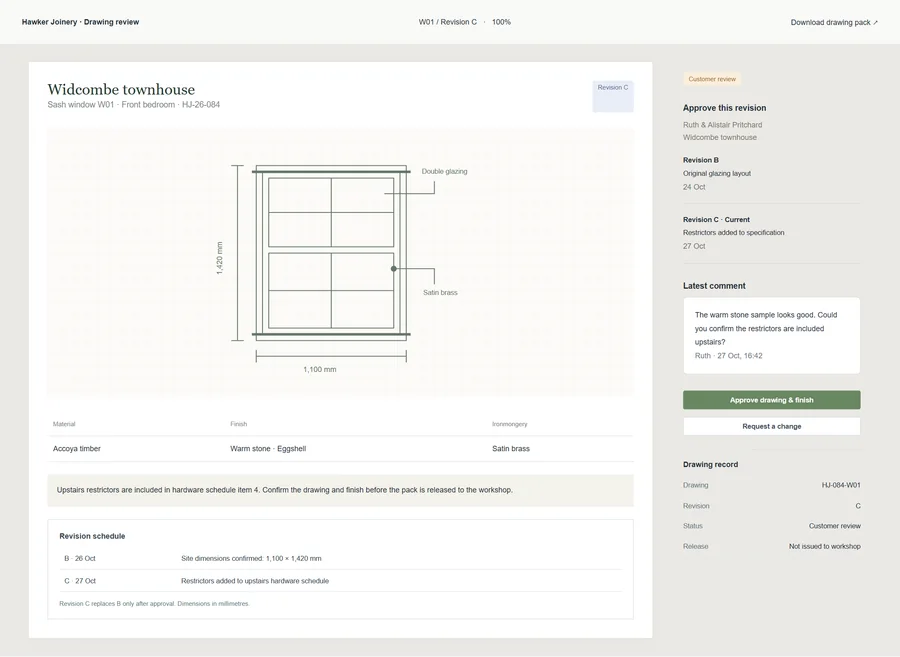Click the Approve this revision heading
900x657 pixels.
coord(724,108)
